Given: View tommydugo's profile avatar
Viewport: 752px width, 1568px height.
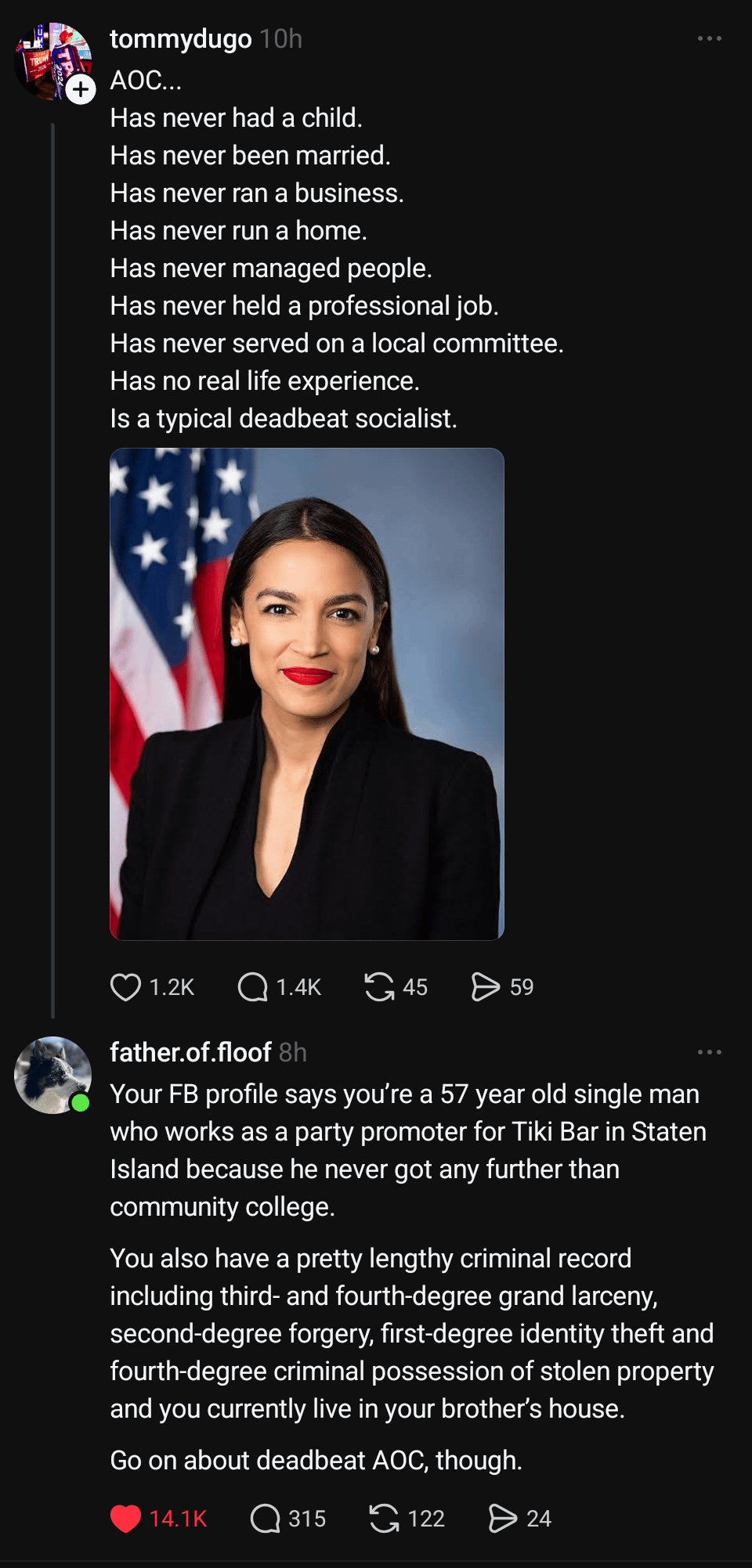Looking at the screenshot, I should click(47, 59).
